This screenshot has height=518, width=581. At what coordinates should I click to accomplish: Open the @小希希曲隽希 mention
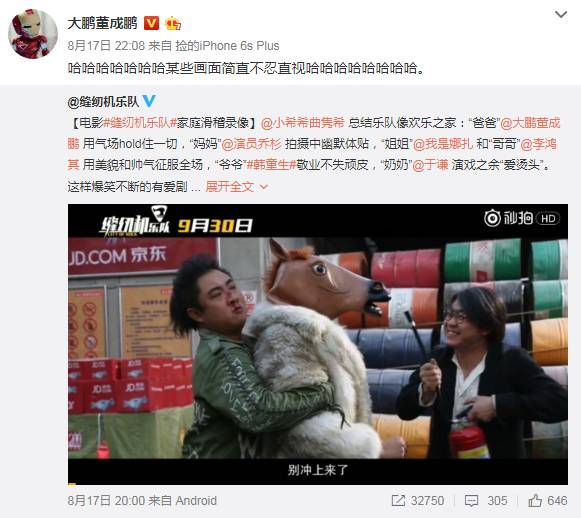pyautogui.click(x=302, y=123)
